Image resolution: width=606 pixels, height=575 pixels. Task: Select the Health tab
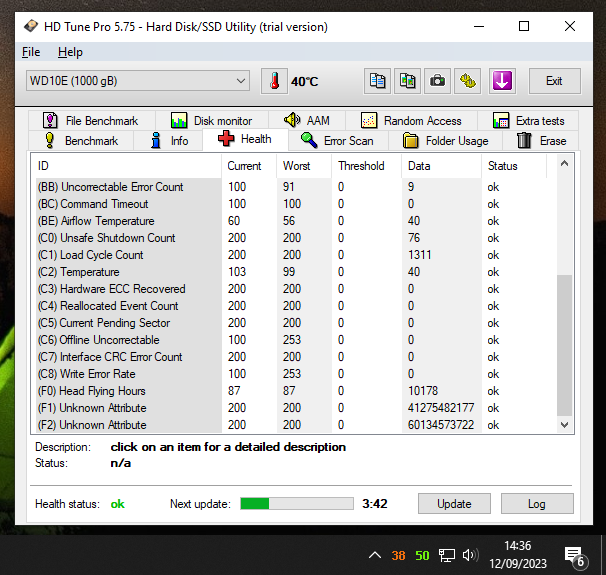(x=245, y=139)
